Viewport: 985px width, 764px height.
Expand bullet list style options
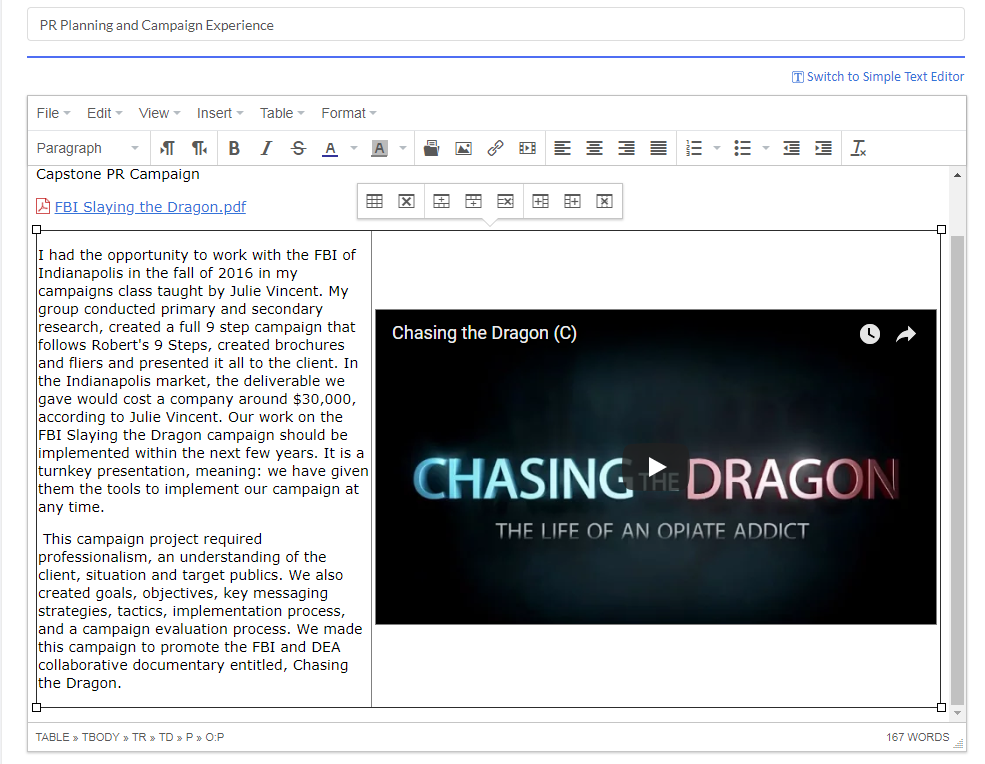(x=766, y=148)
